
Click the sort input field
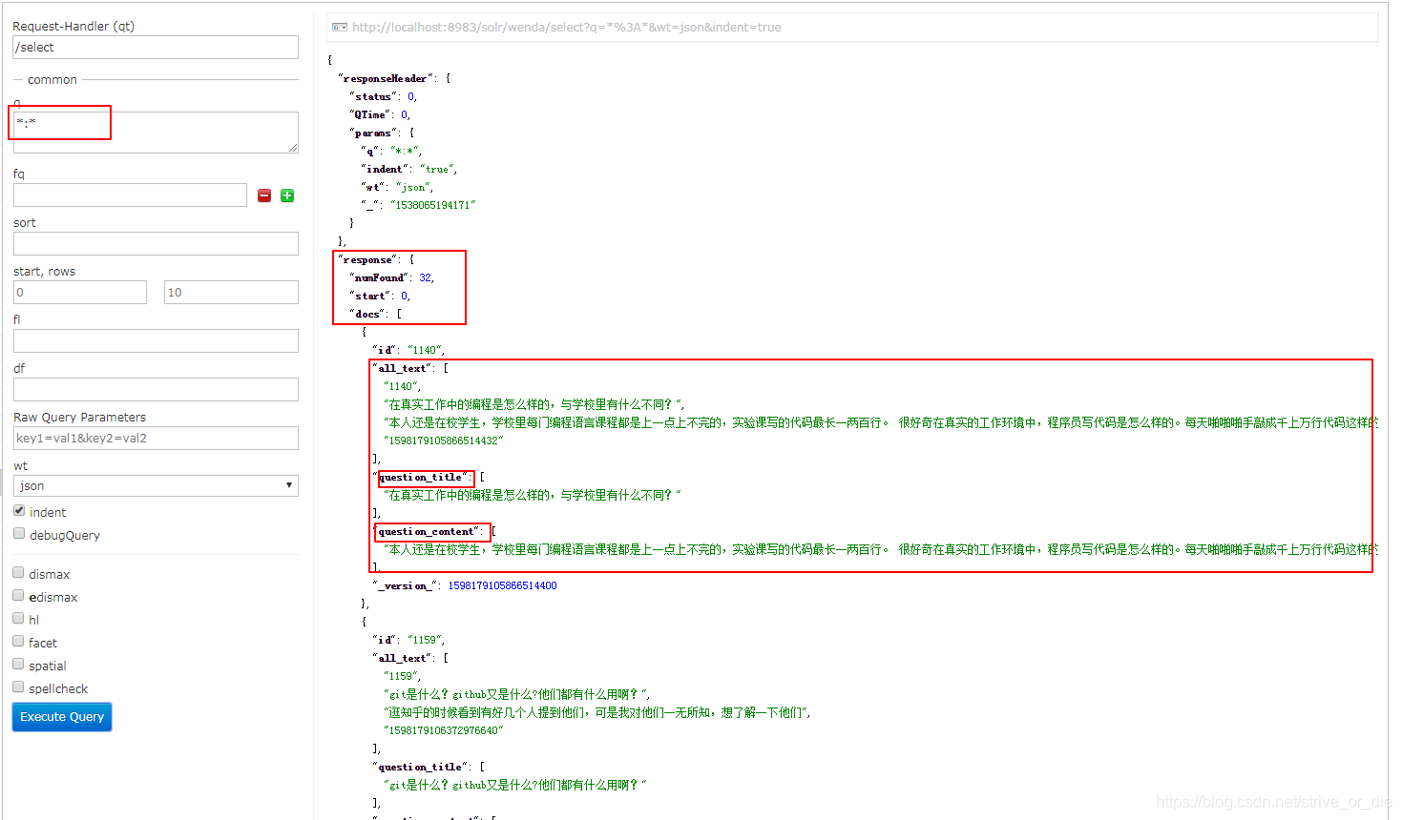(x=156, y=243)
